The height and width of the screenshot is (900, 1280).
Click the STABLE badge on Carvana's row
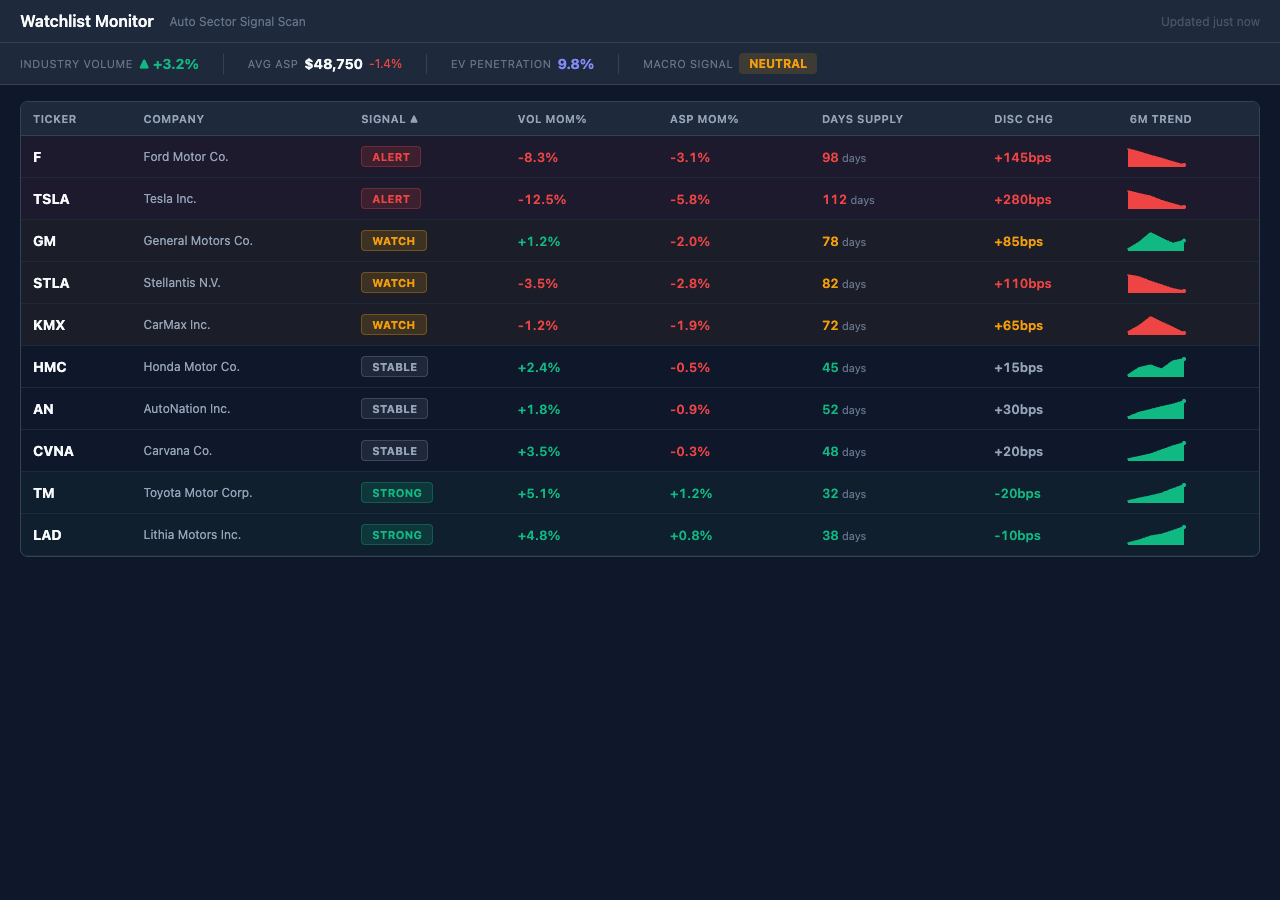[x=394, y=450]
